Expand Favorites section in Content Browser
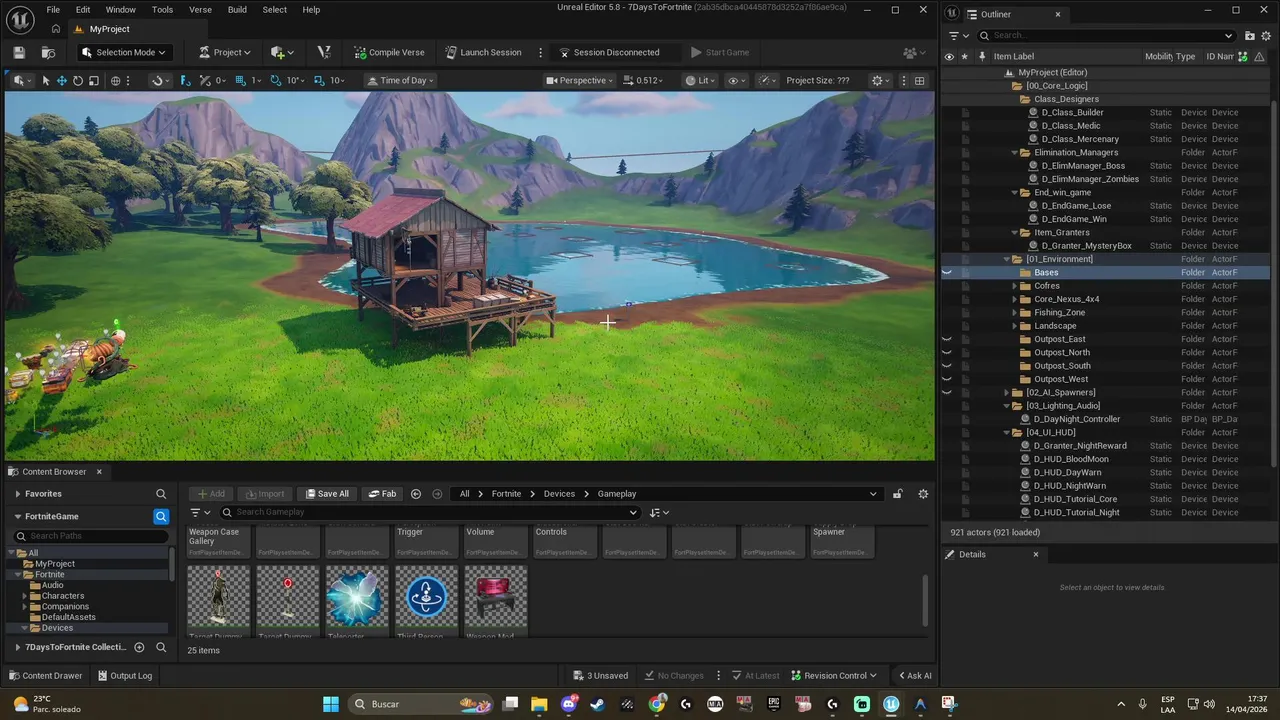The image size is (1280, 720). pyautogui.click(x=17, y=494)
